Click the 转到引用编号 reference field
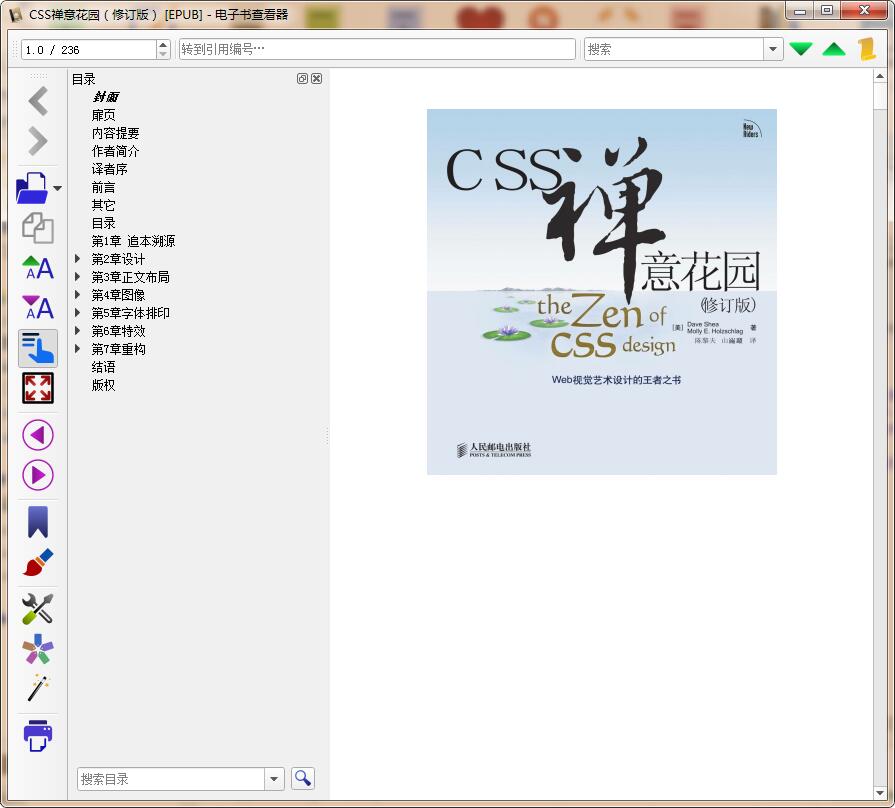This screenshot has height=808, width=895. click(377, 49)
